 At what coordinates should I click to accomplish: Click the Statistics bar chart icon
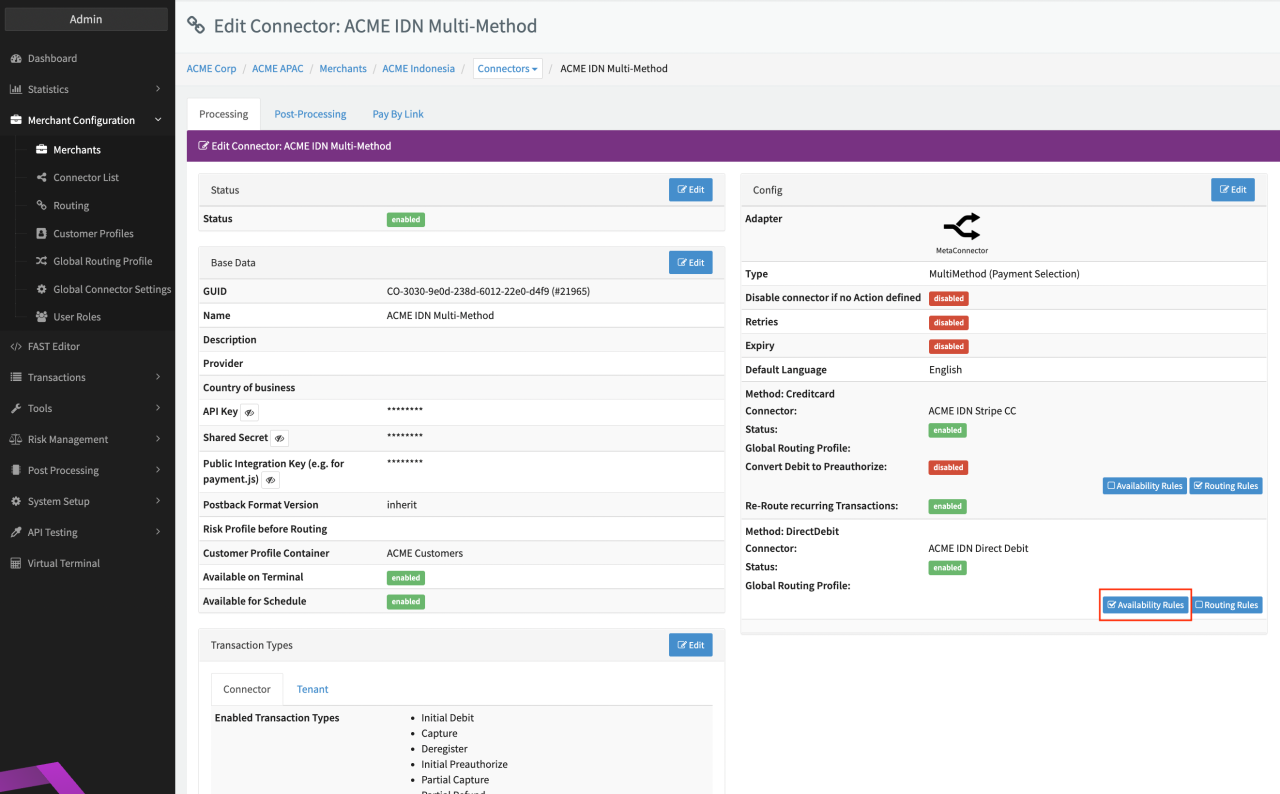16,90
